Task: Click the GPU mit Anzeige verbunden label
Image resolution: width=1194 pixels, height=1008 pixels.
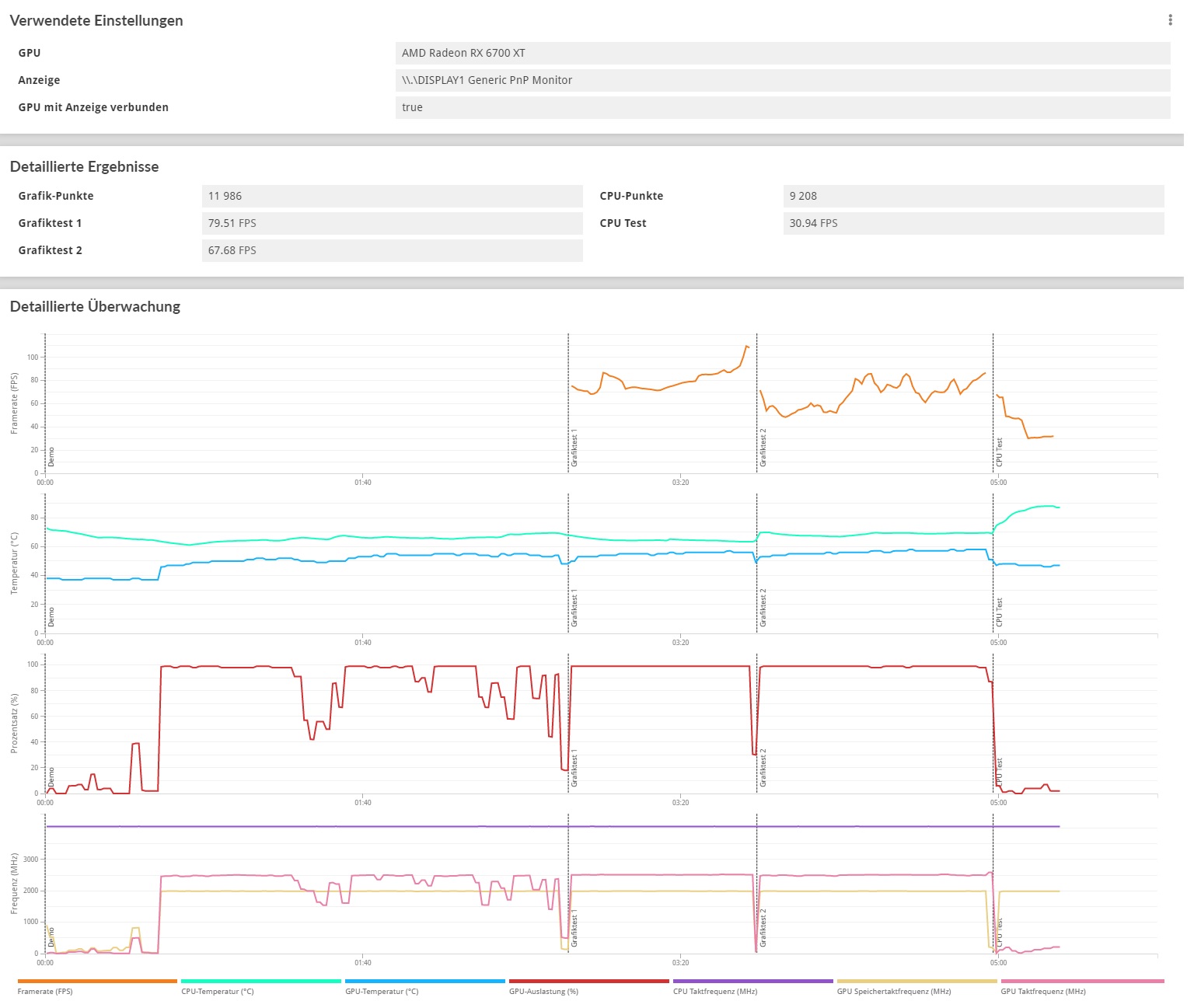Action: click(93, 107)
